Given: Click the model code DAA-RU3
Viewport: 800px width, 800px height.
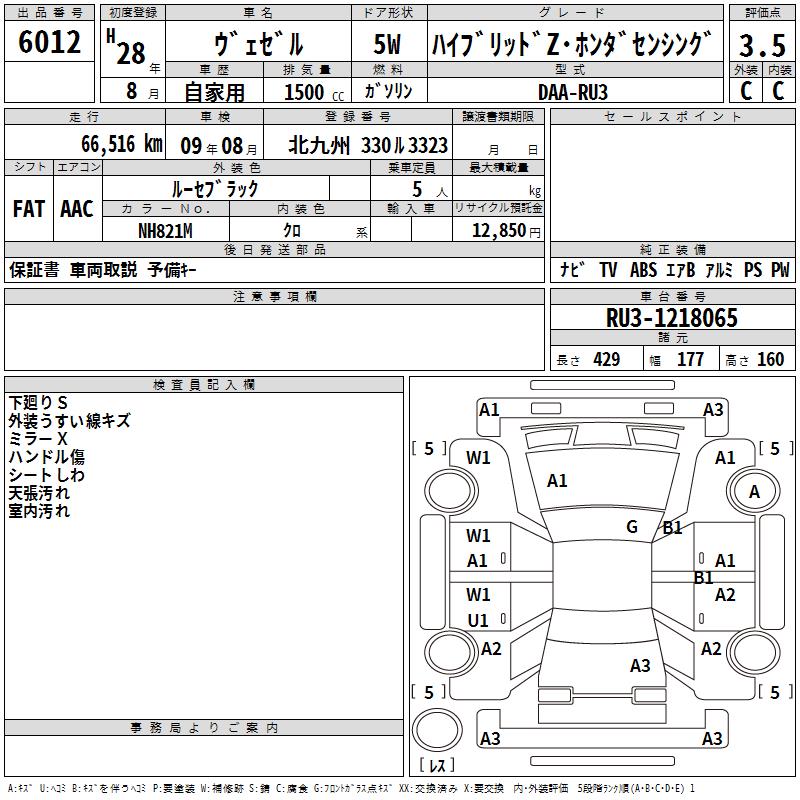Looking at the screenshot, I should click(573, 92).
